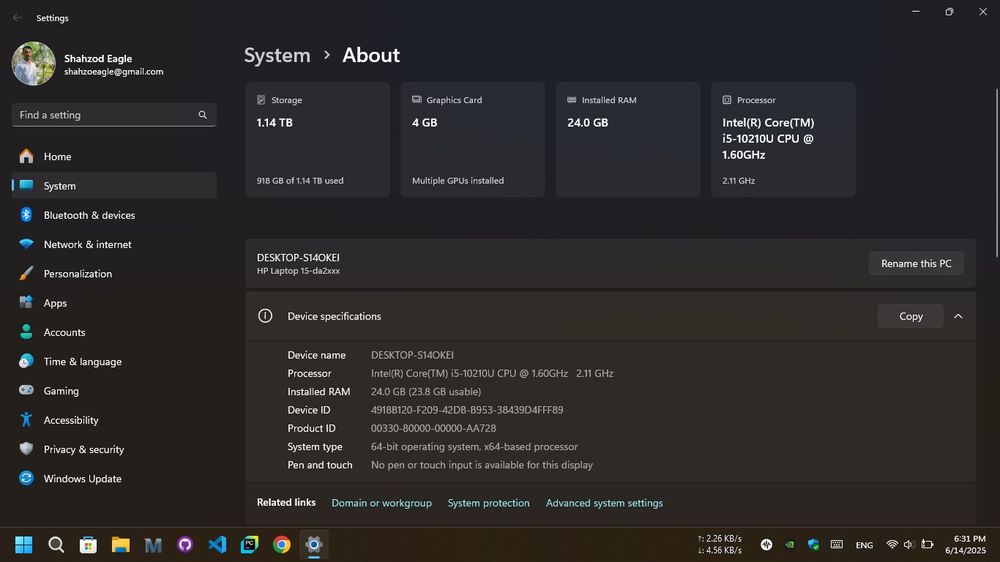Click the first round system tray icon
The width and height of the screenshot is (1000, 562).
pyautogui.click(x=767, y=545)
